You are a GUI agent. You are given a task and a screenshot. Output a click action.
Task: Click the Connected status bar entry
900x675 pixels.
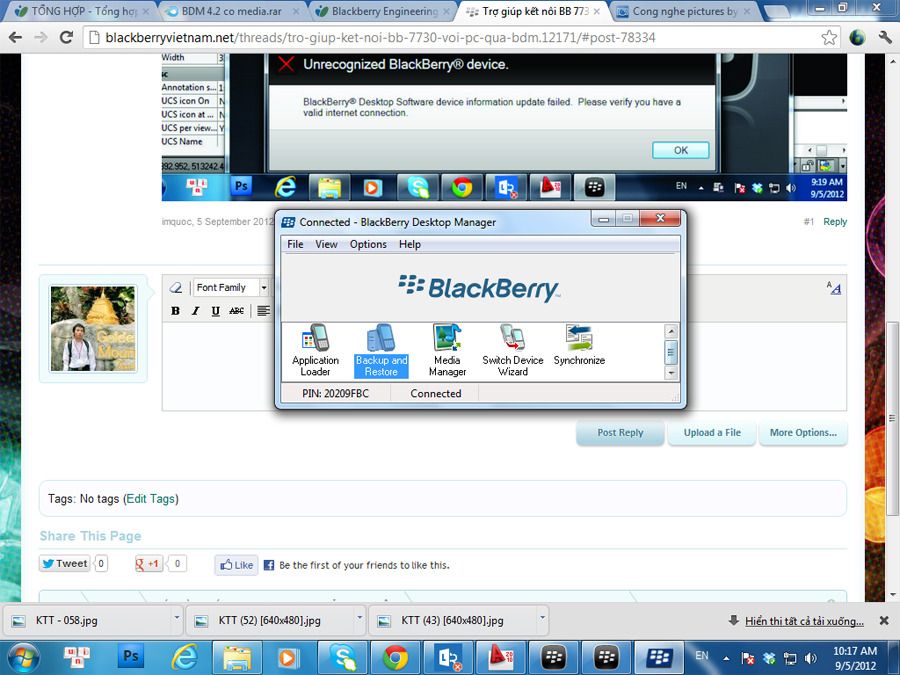click(436, 394)
